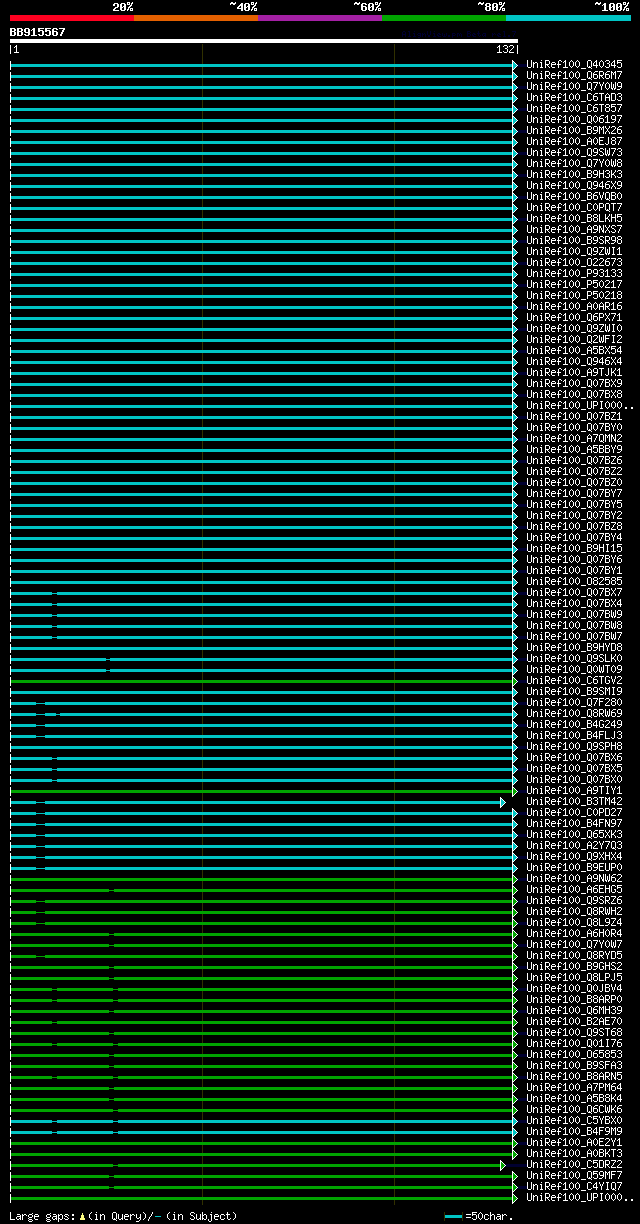Select the UniRef100_Q6PX71 label

tap(575, 317)
